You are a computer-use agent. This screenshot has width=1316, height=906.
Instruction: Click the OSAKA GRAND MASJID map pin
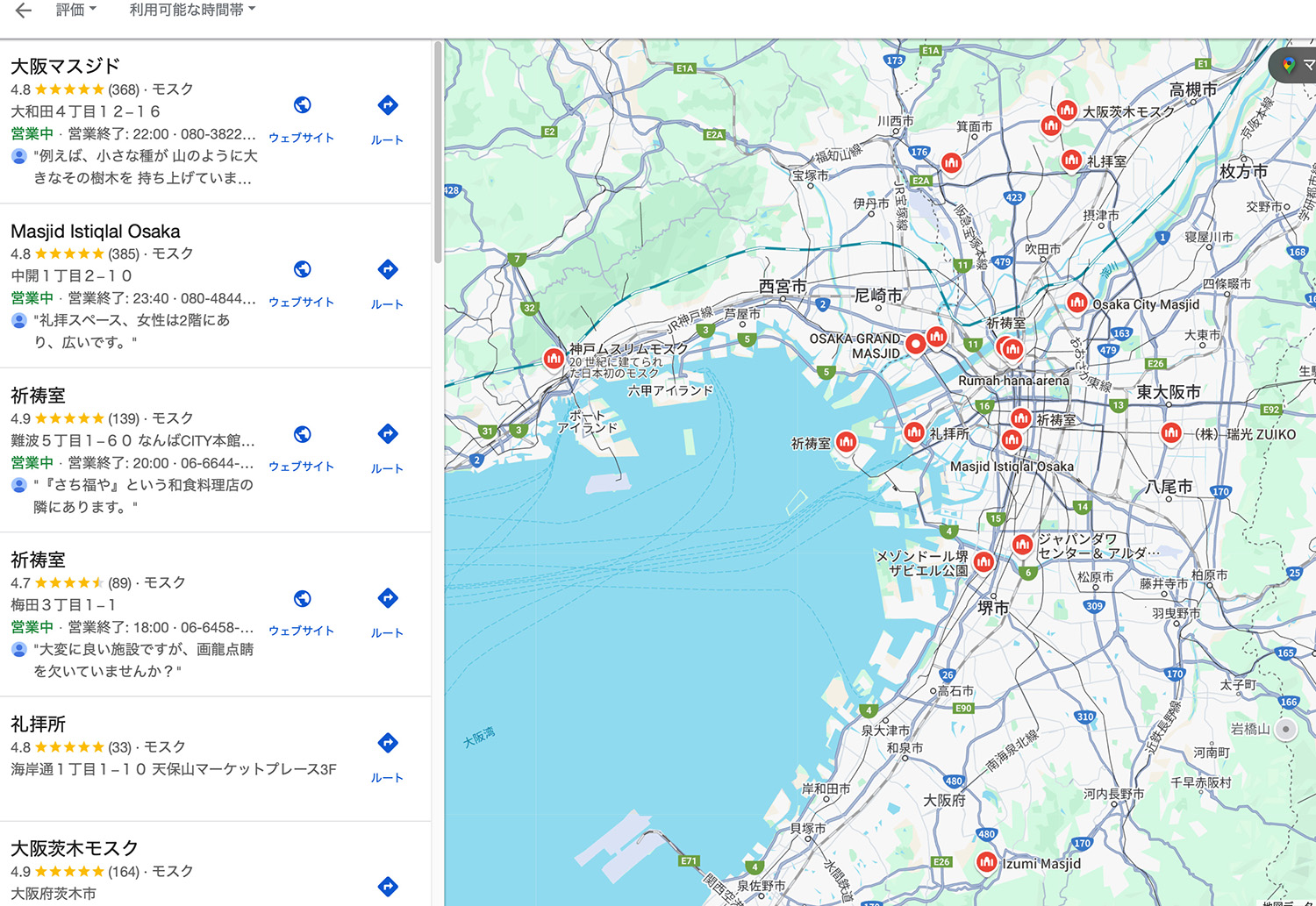916,344
